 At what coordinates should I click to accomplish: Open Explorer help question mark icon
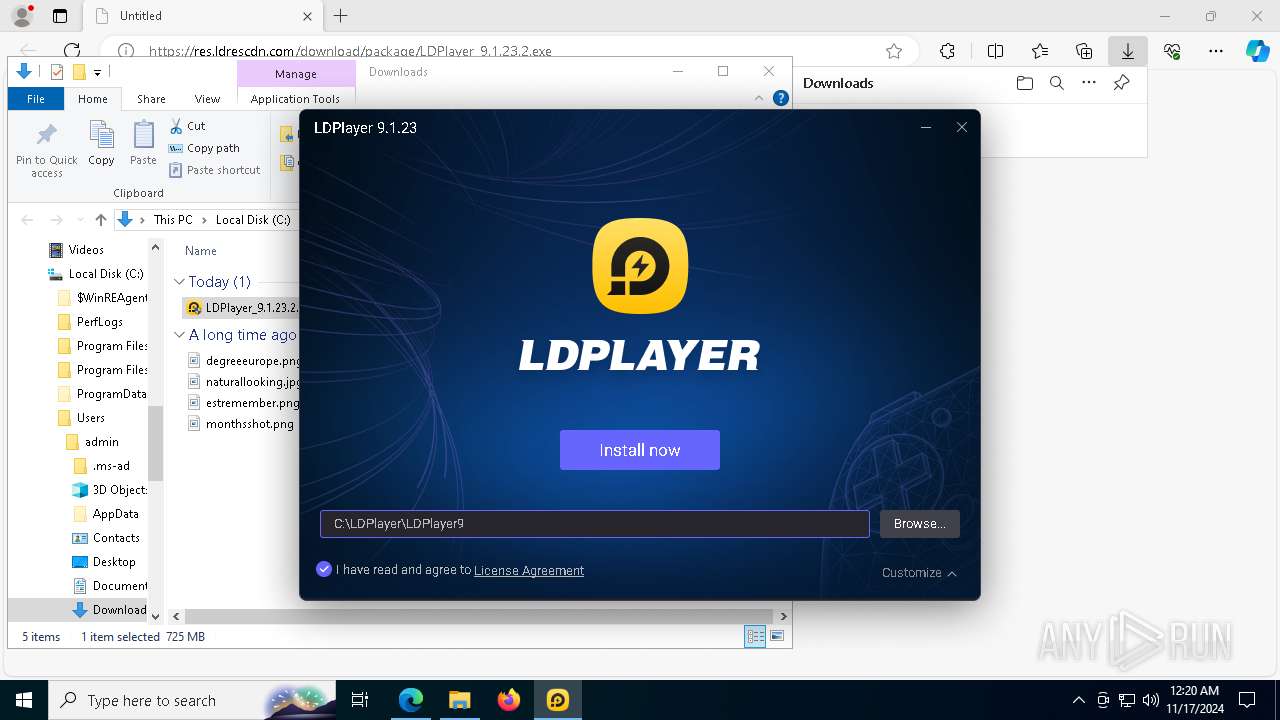(x=781, y=98)
